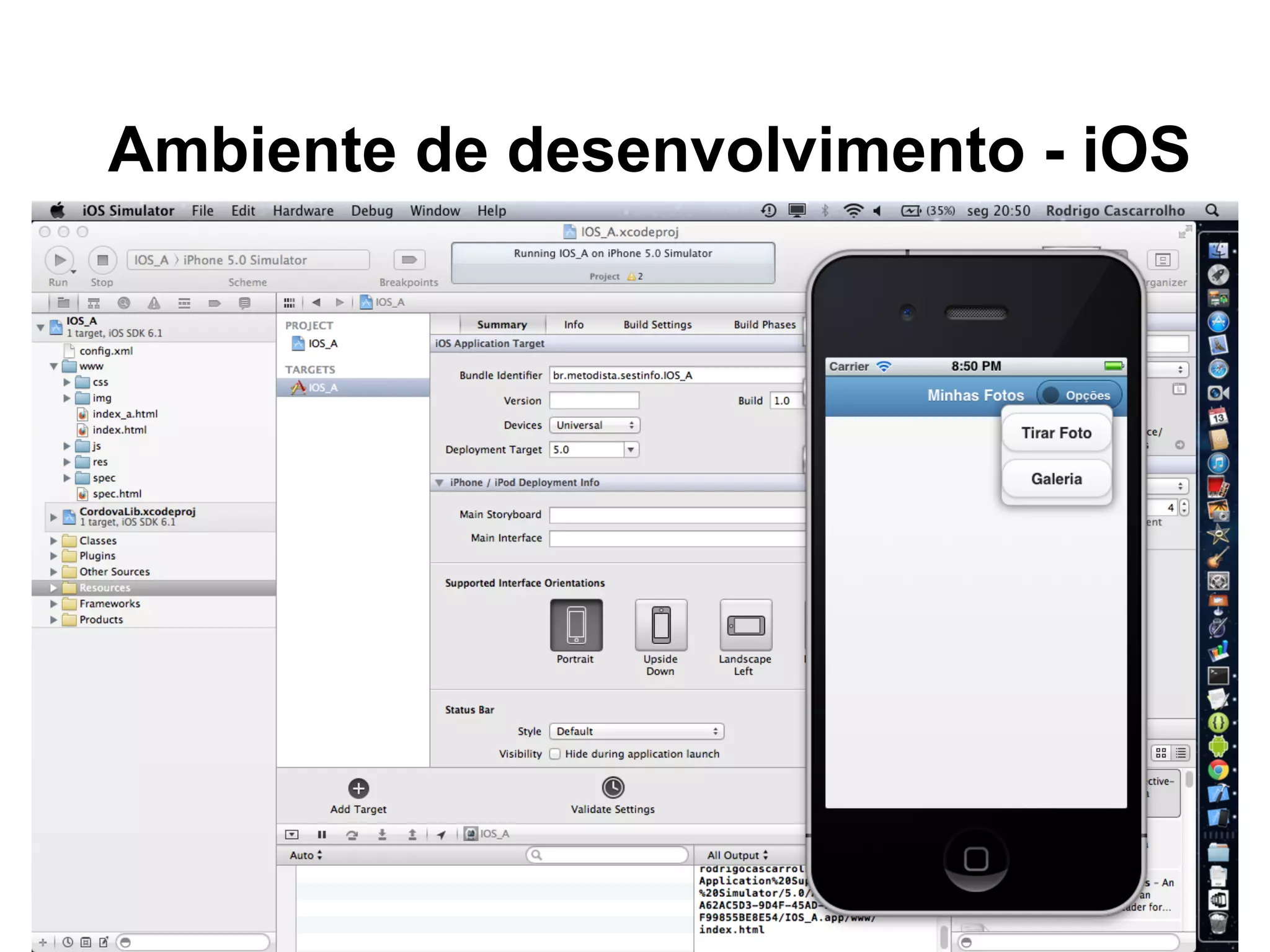Click the Version input field

594,400
